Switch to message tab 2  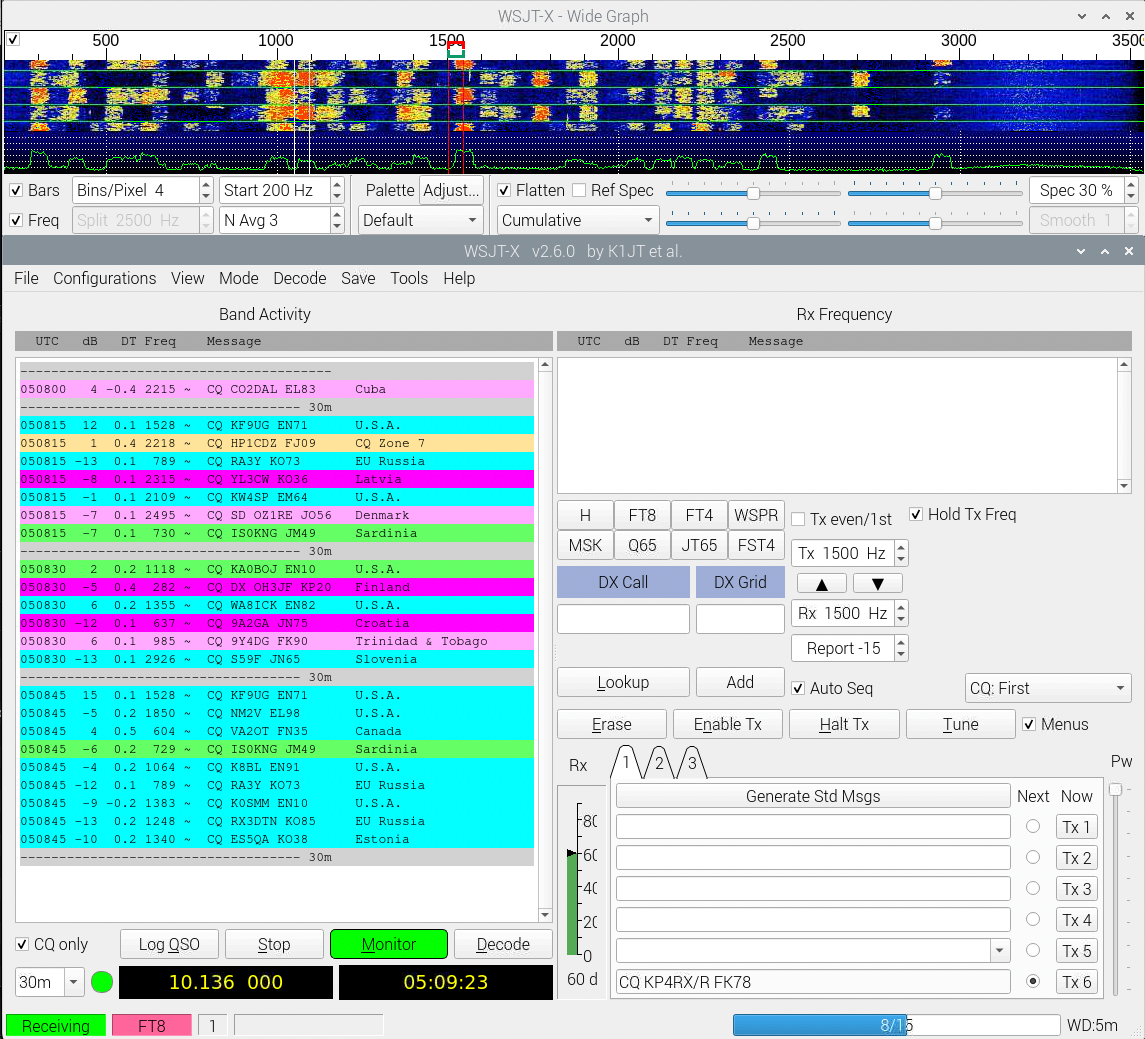click(659, 763)
